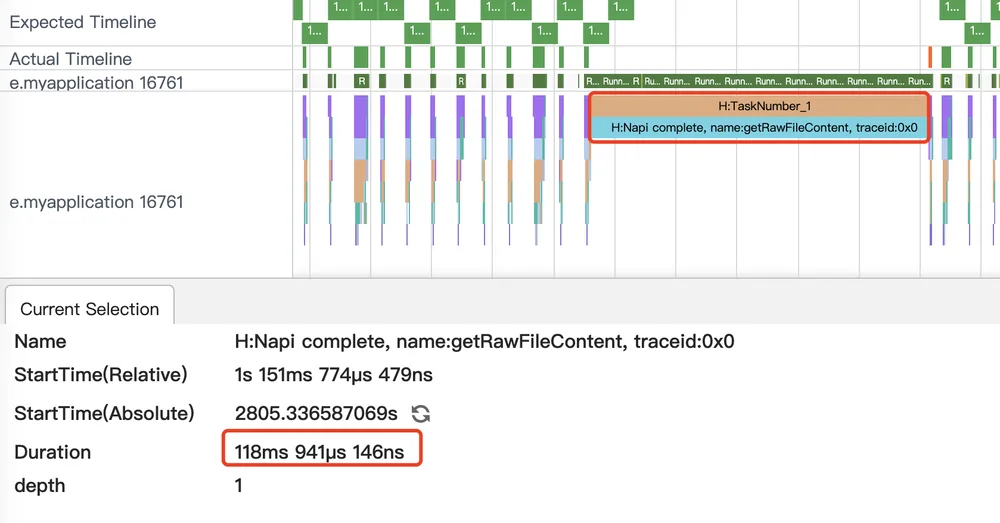Click the widest purple slice in thread track

coord(361,117)
